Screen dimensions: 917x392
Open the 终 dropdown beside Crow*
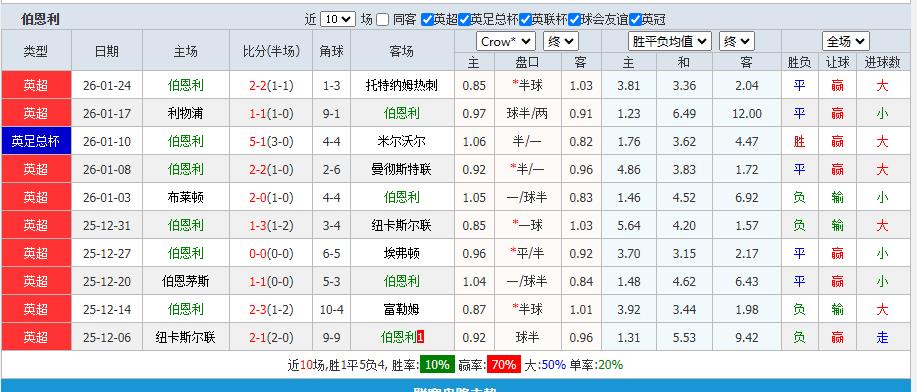561,42
